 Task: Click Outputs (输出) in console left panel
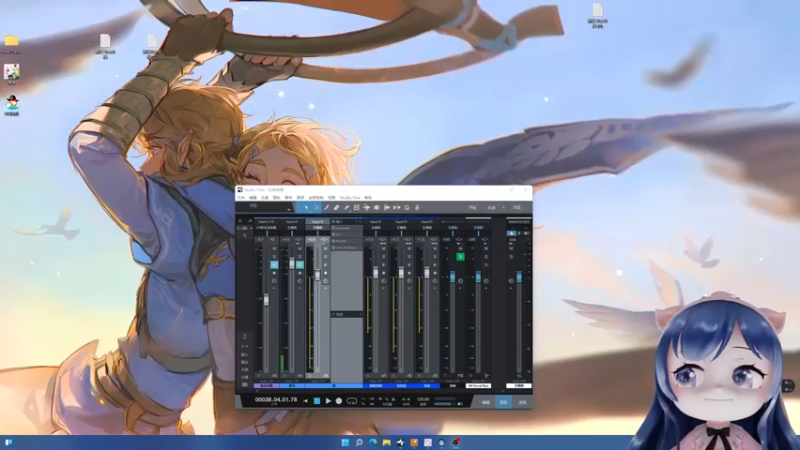tap(244, 362)
